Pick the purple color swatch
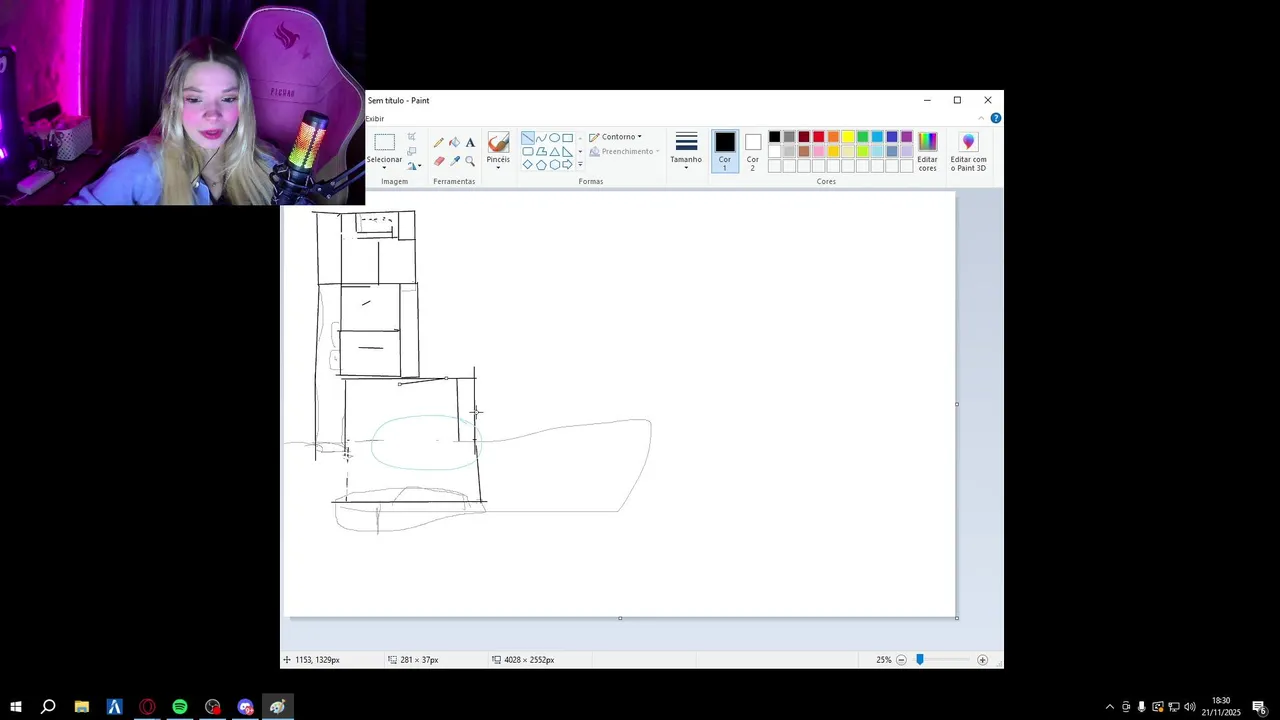Viewport: 1280px width, 720px height. point(906,137)
